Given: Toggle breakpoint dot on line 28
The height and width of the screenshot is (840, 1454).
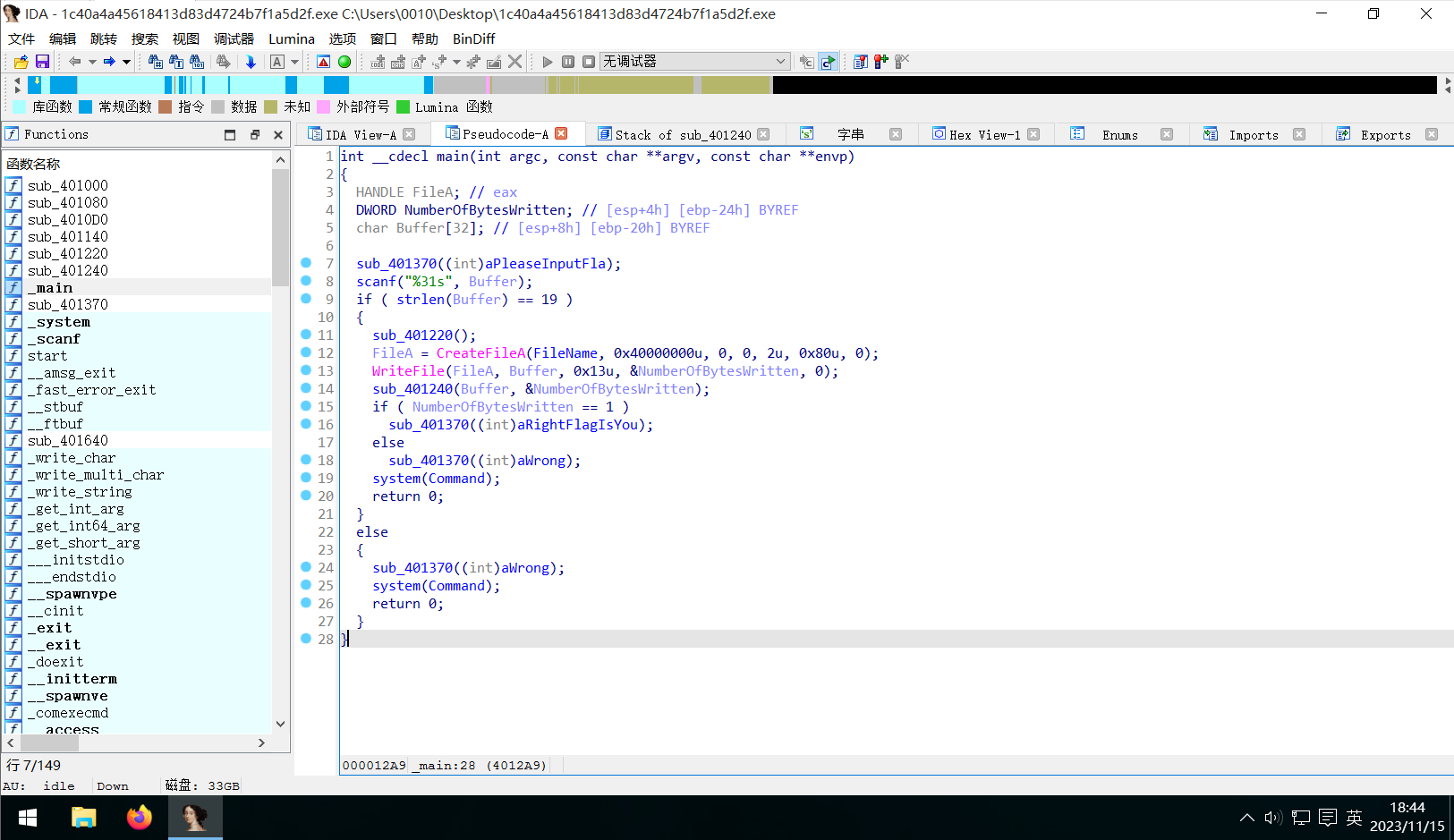Looking at the screenshot, I should pyautogui.click(x=306, y=639).
